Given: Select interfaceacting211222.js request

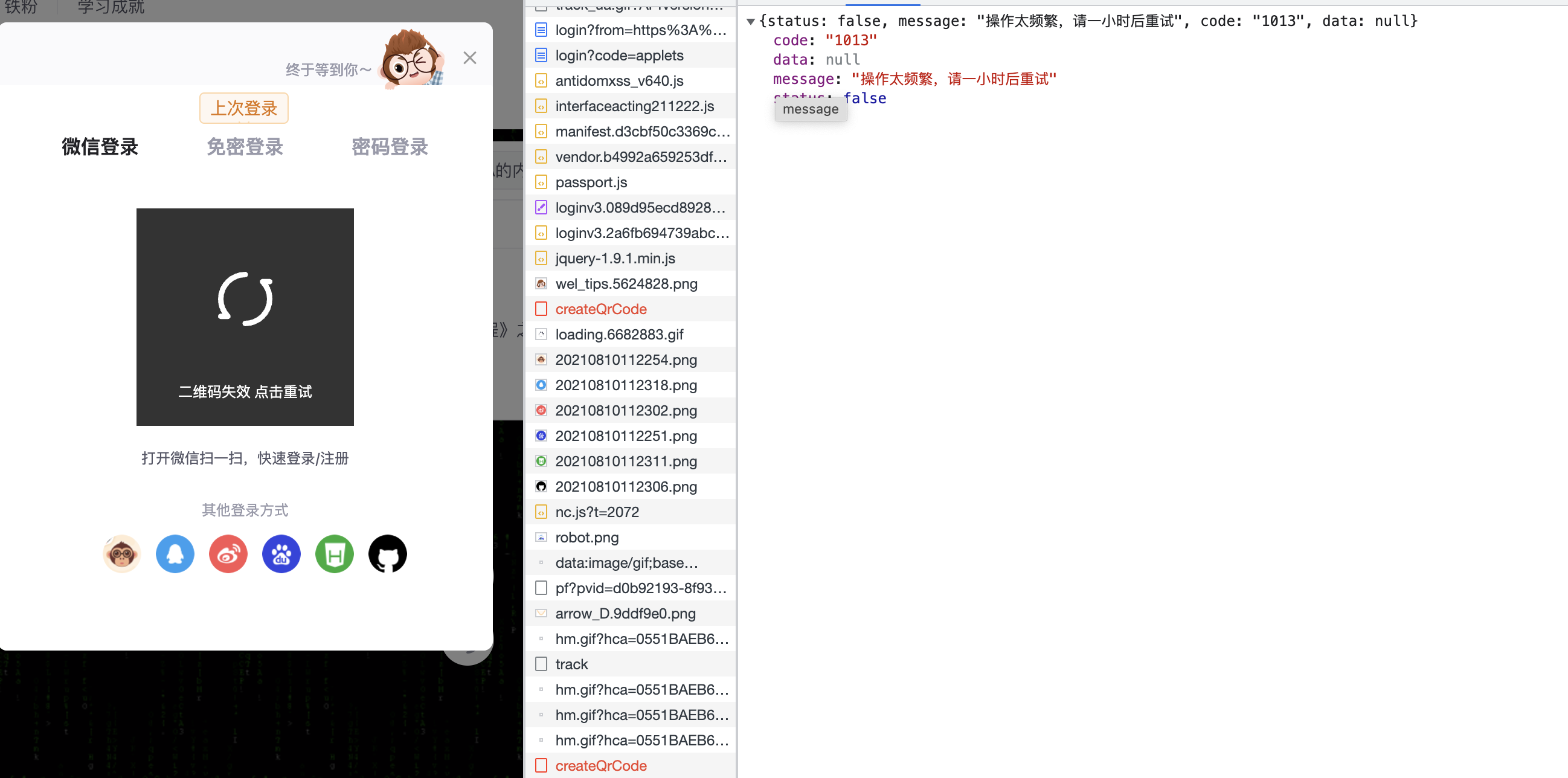Looking at the screenshot, I should pos(630,106).
